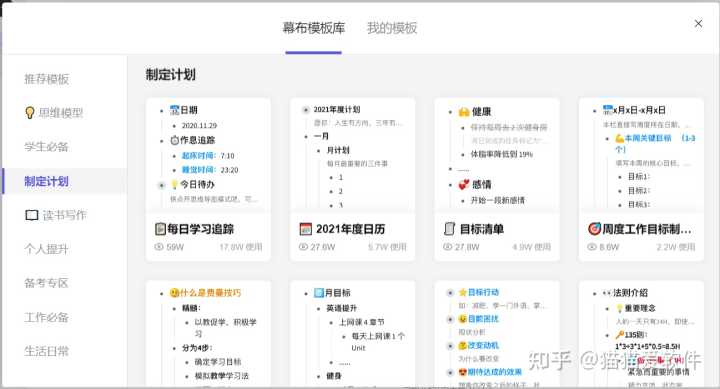Image resolution: width=720 pixels, height=389 pixels.
Task: Close the template library dialog
Action: 698,23
